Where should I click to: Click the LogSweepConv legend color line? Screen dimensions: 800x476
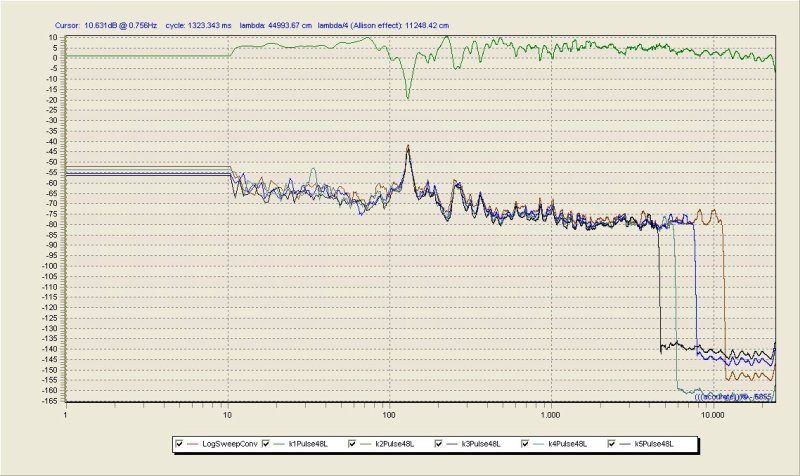pyautogui.click(x=192, y=444)
